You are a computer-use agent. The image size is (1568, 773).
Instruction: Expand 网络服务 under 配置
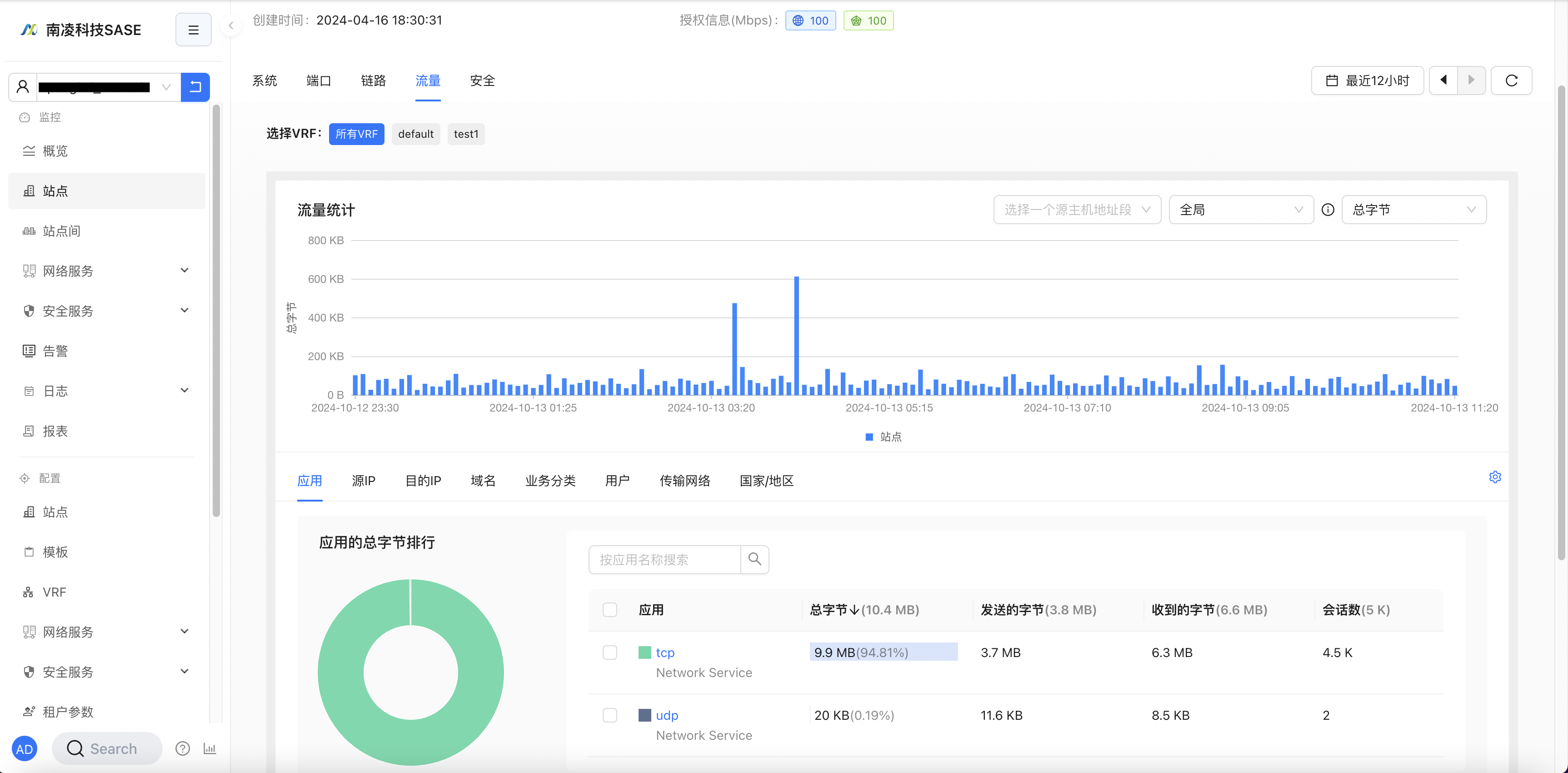click(106, 632)
